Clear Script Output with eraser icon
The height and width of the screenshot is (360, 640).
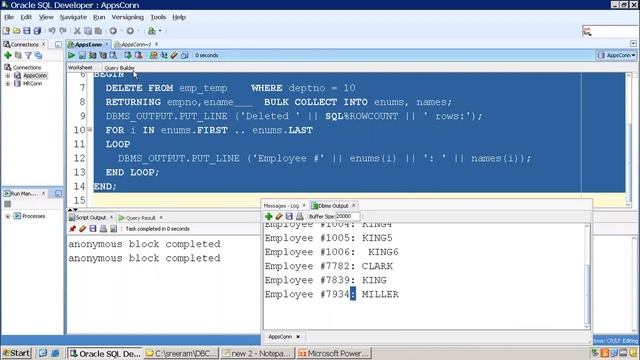(x=83, y=229)
